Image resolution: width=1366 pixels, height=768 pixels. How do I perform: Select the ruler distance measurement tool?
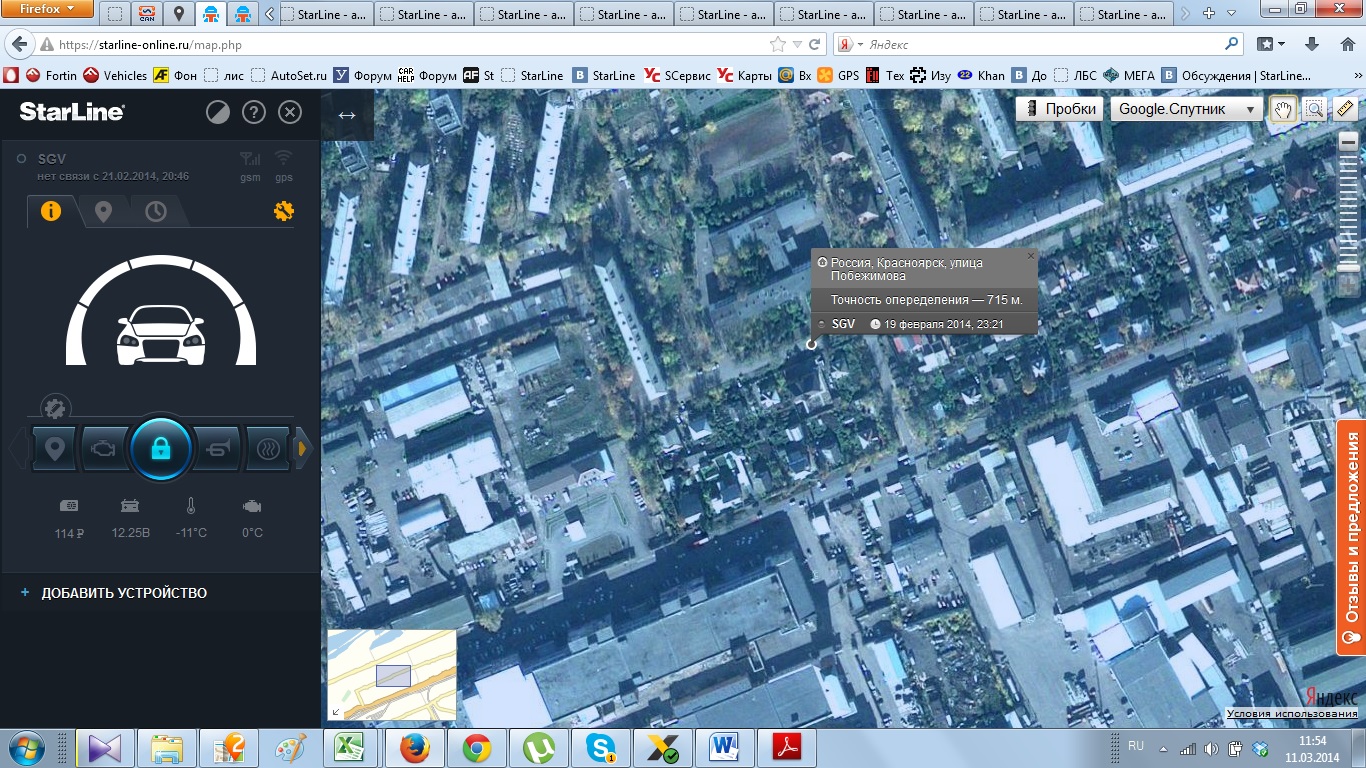point(1345,109)
